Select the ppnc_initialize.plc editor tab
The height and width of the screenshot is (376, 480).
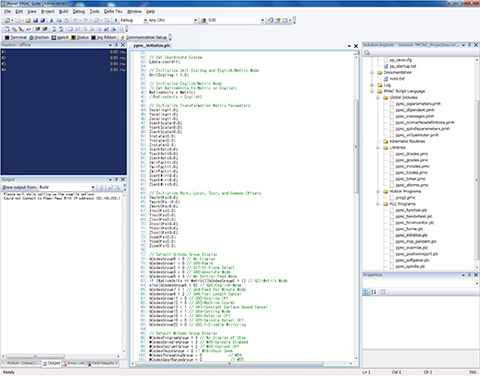coord(152,46)
